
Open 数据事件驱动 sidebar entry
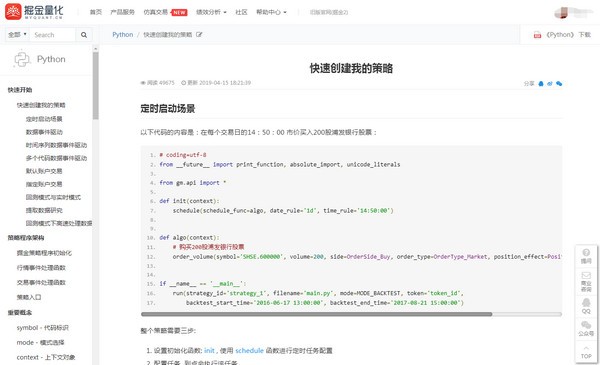(44, 132)
